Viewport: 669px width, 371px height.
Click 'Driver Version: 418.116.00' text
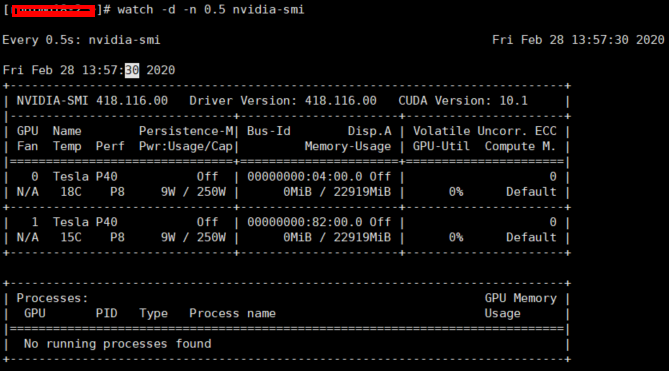coord(283,101)
